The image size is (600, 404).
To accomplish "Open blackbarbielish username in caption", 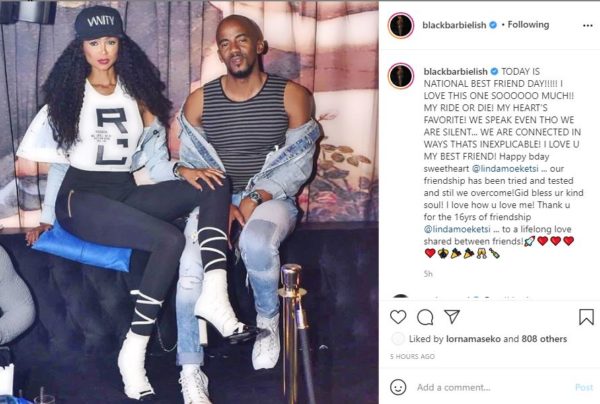I will coord(455,72).
